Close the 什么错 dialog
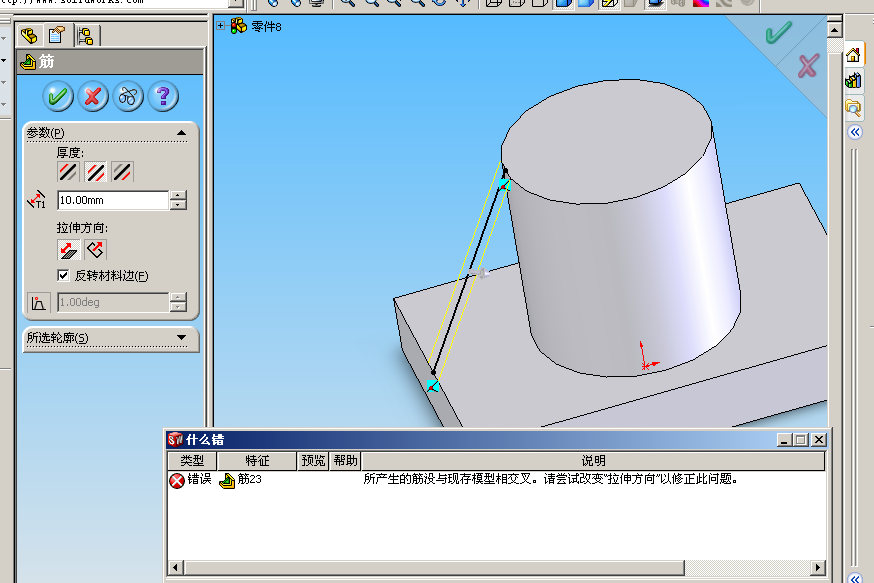 pos(819,440)
